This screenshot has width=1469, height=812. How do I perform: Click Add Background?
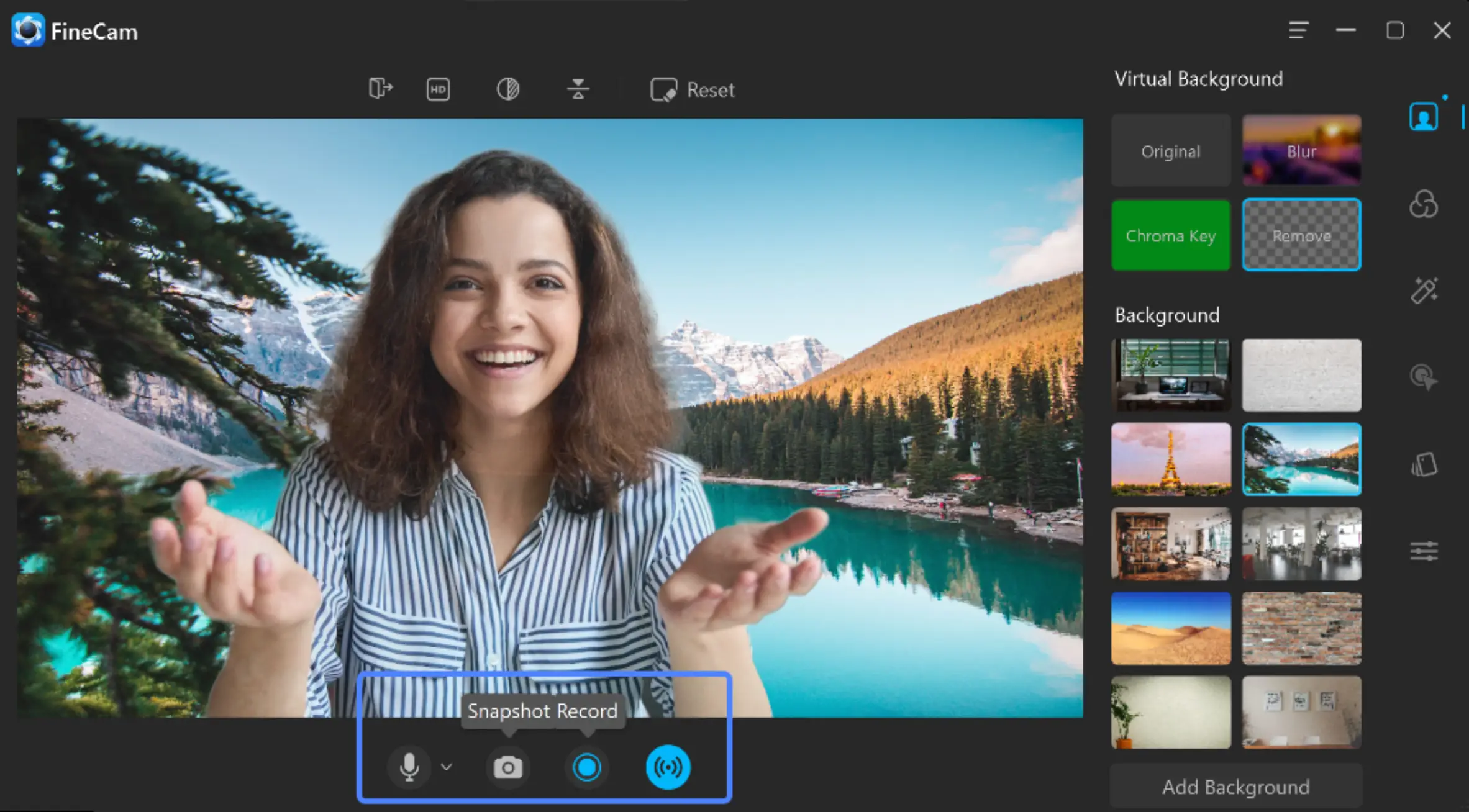pyautogui.click(x=1235, y=787)
